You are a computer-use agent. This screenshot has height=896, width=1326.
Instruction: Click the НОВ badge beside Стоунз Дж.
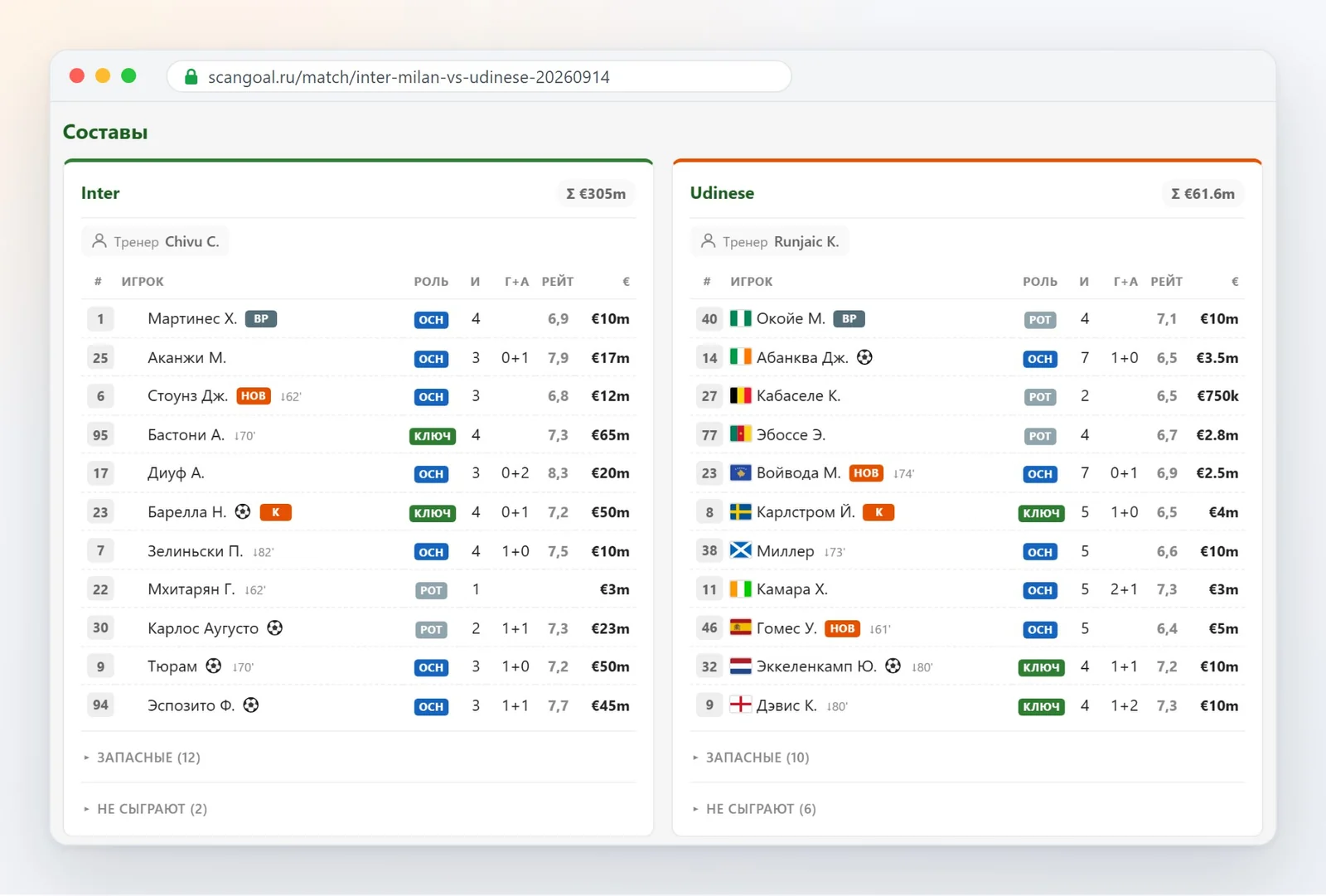pyautogui.click(x=254, y=396)
